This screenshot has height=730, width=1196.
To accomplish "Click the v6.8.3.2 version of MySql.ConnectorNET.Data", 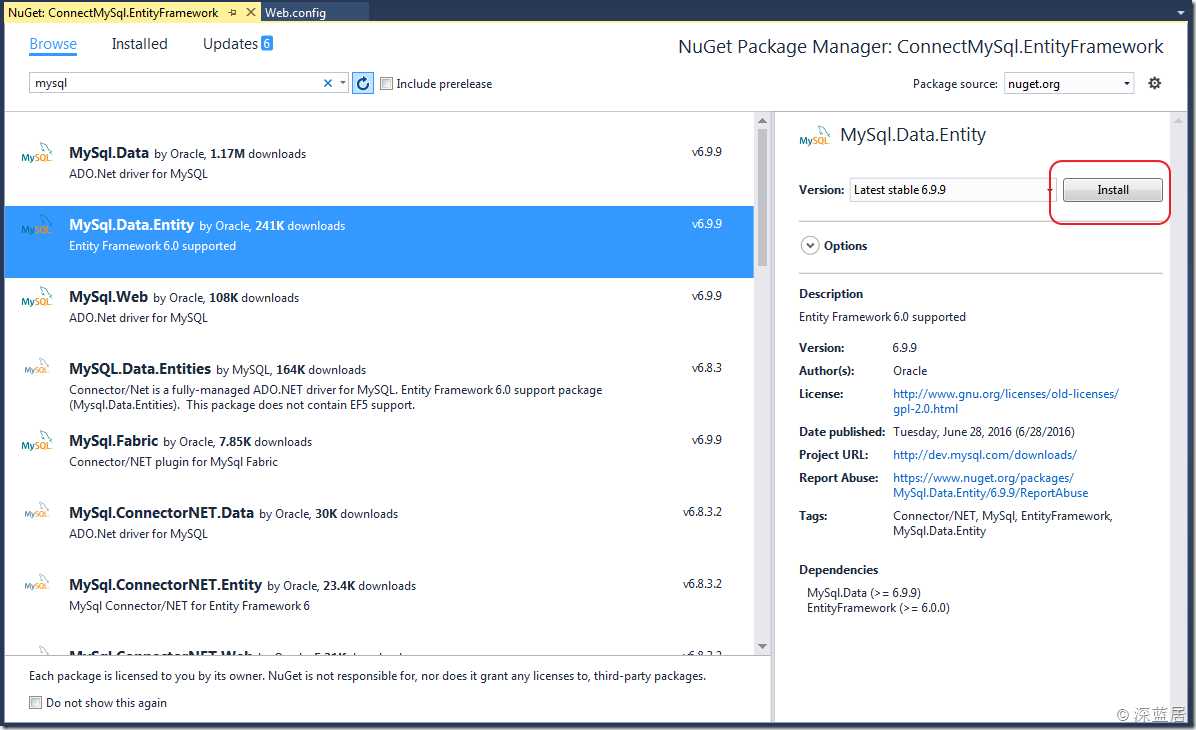I will (x=702, y=512).
